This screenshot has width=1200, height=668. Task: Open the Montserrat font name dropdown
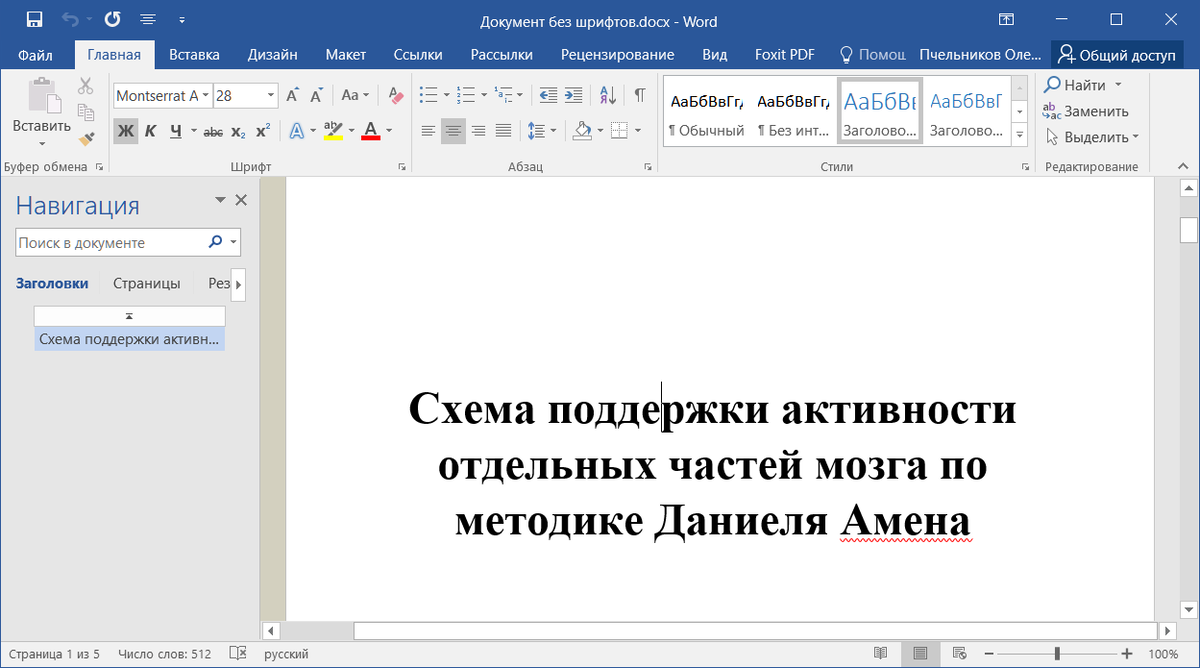point(206,96)
